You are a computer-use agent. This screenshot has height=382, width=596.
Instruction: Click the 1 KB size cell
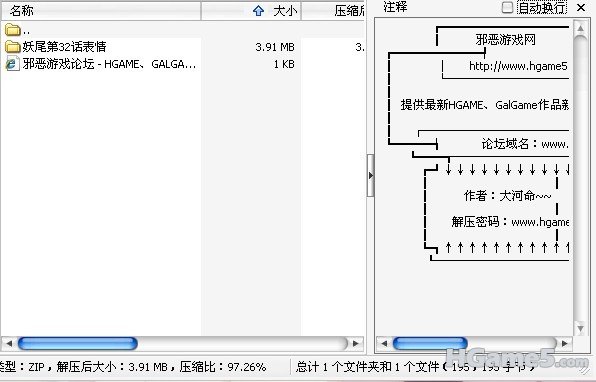pos(284,64)
